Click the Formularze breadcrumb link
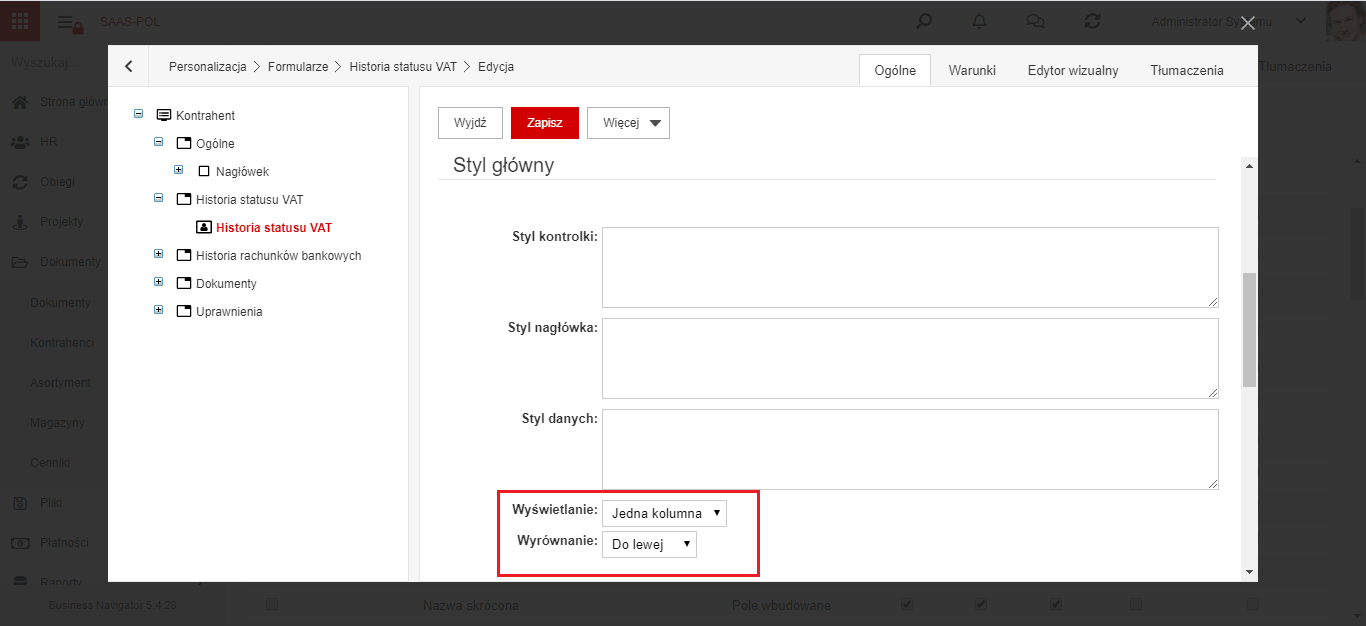This screenshot has width=1366, height=626. [298, 67]
